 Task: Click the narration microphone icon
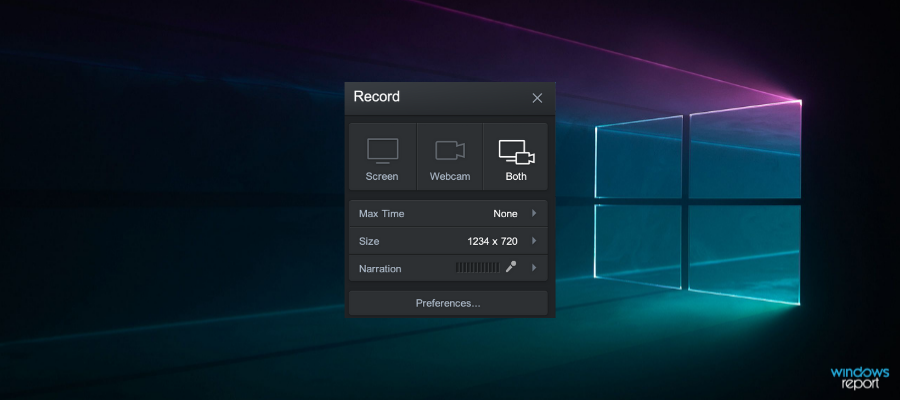(511, 267)
